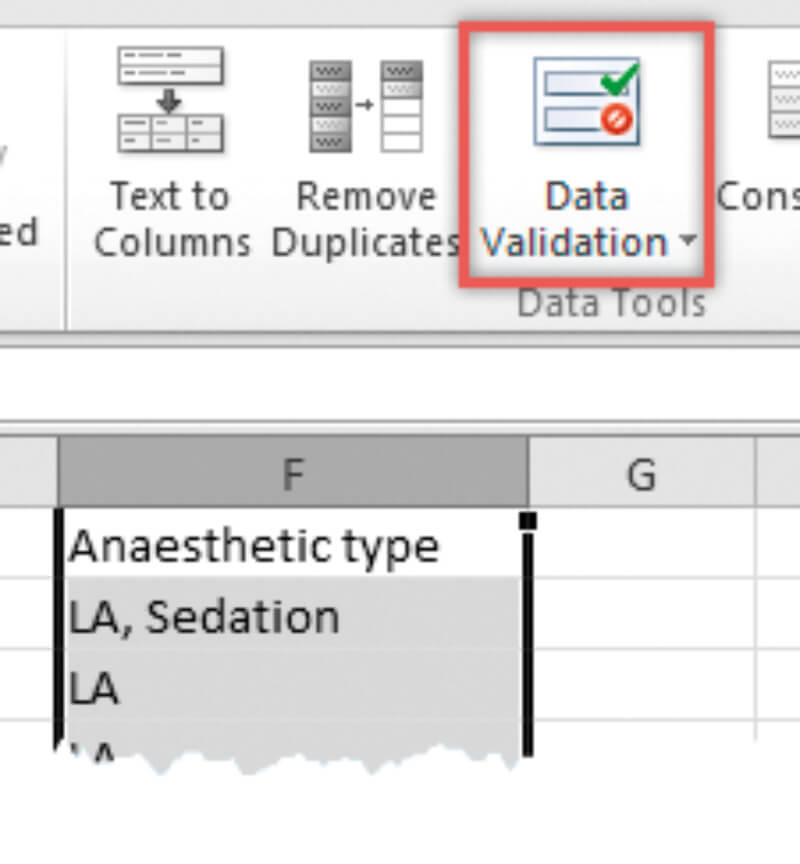The height and width of the screenshot is (864, 800).
Task: Click the Text to Columns icon
Action: click(170, 99)
